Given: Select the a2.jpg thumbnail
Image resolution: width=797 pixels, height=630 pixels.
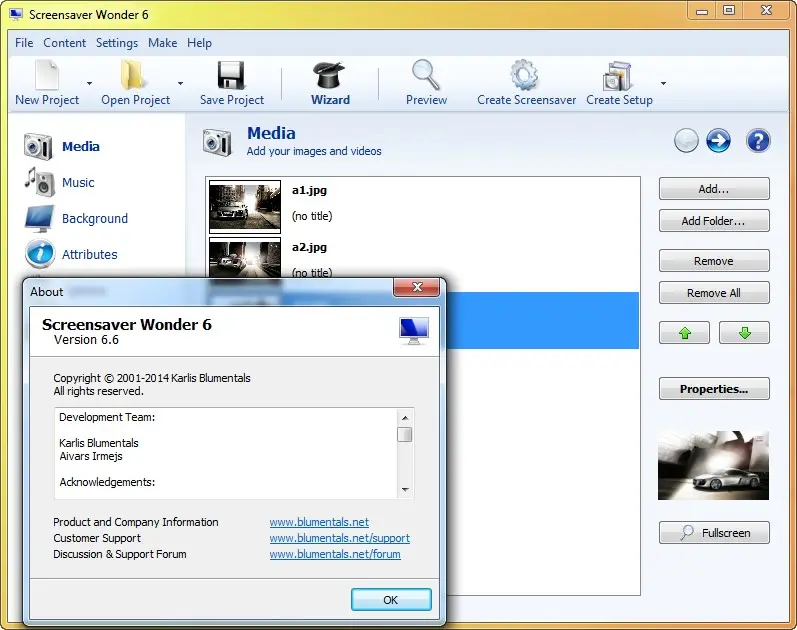Looking at the screenshot, I should (x=245, y=258).
